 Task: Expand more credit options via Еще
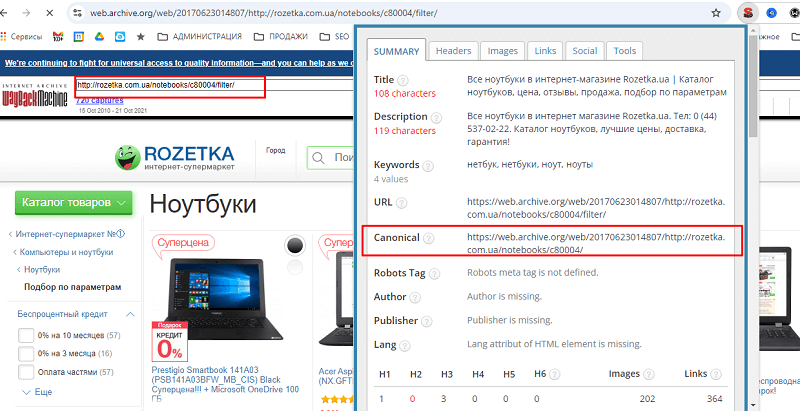[x=37, y=392]
